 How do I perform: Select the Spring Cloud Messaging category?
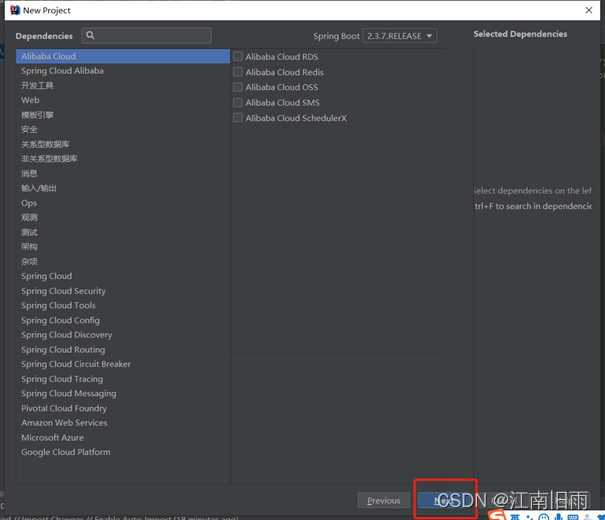click(x=123, y=393)
